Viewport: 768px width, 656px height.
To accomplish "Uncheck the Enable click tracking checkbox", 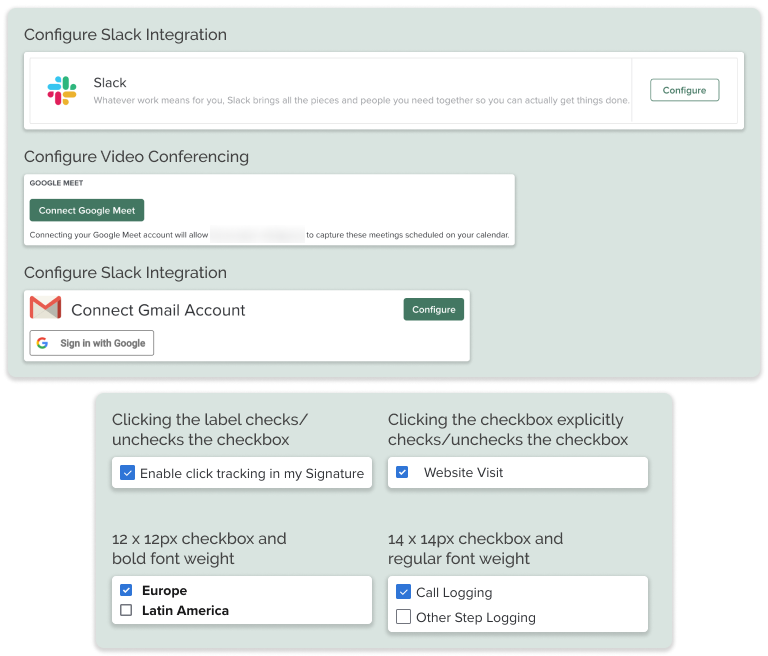I will (x=127, y=473).
